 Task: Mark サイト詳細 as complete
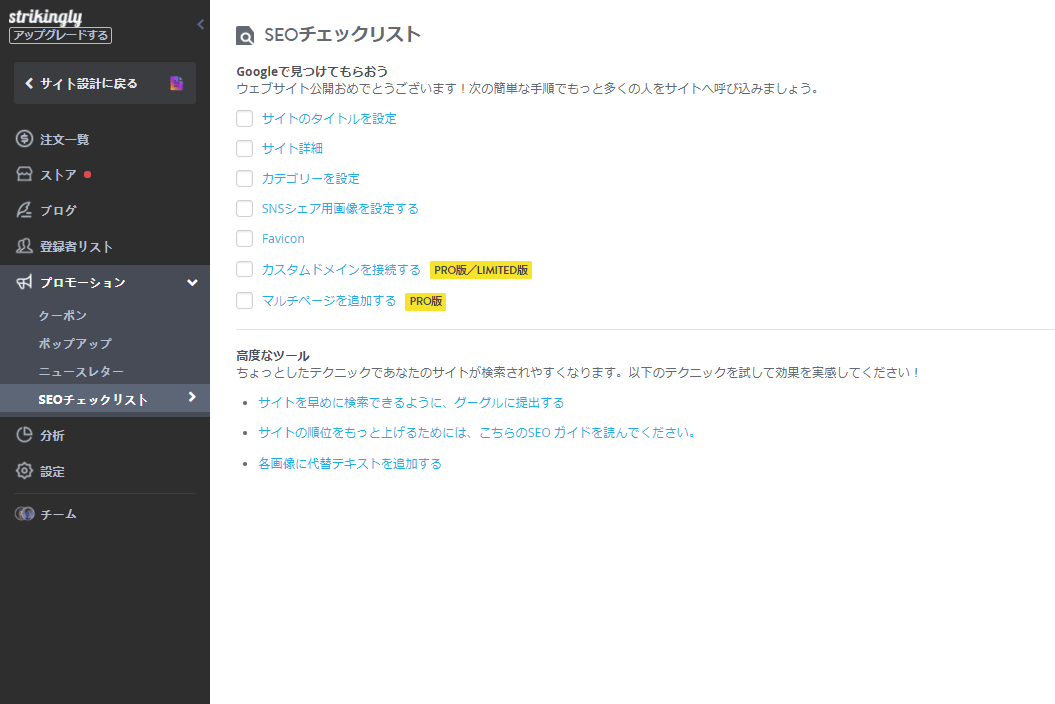pyautogui.click(x=244, y=148)
